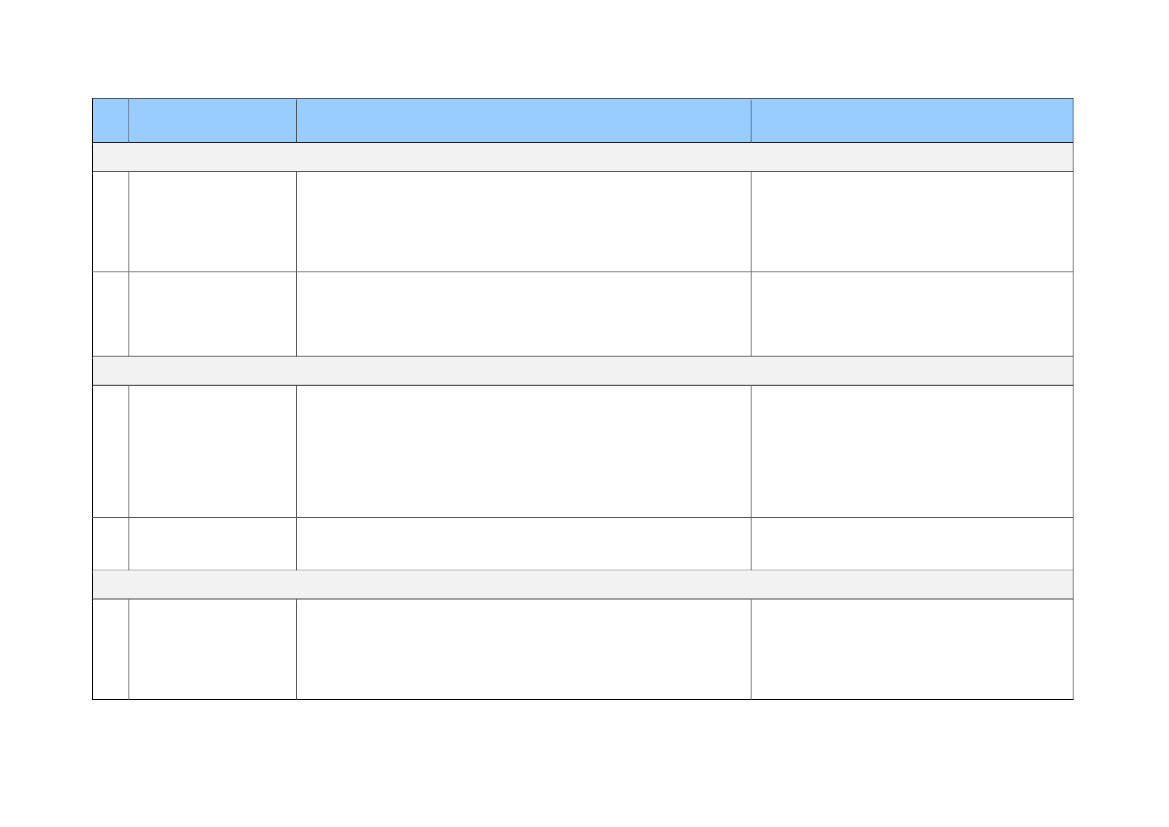1169x827 pixels.
Task: Click widest cell of tallest data row
Action: click(523, 451)
